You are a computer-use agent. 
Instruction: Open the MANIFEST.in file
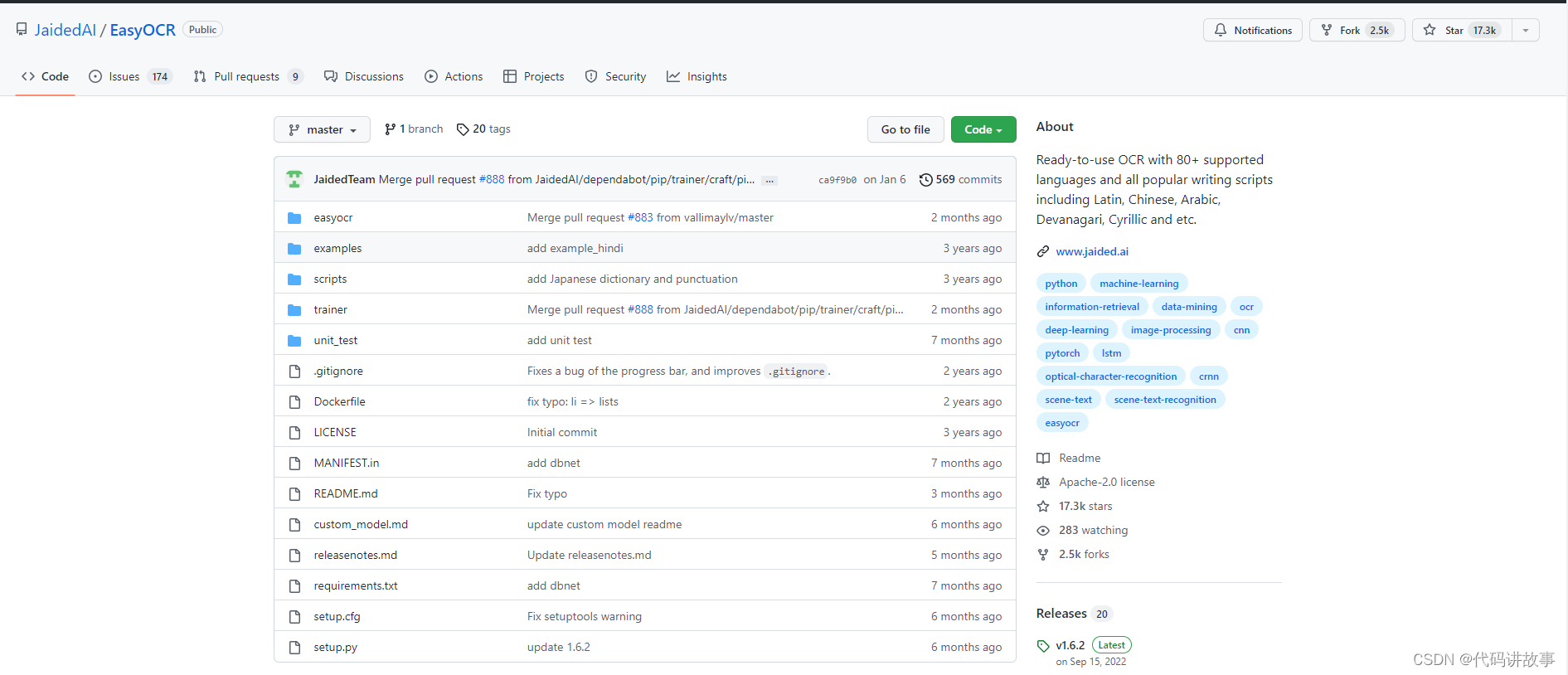(346, 464)
